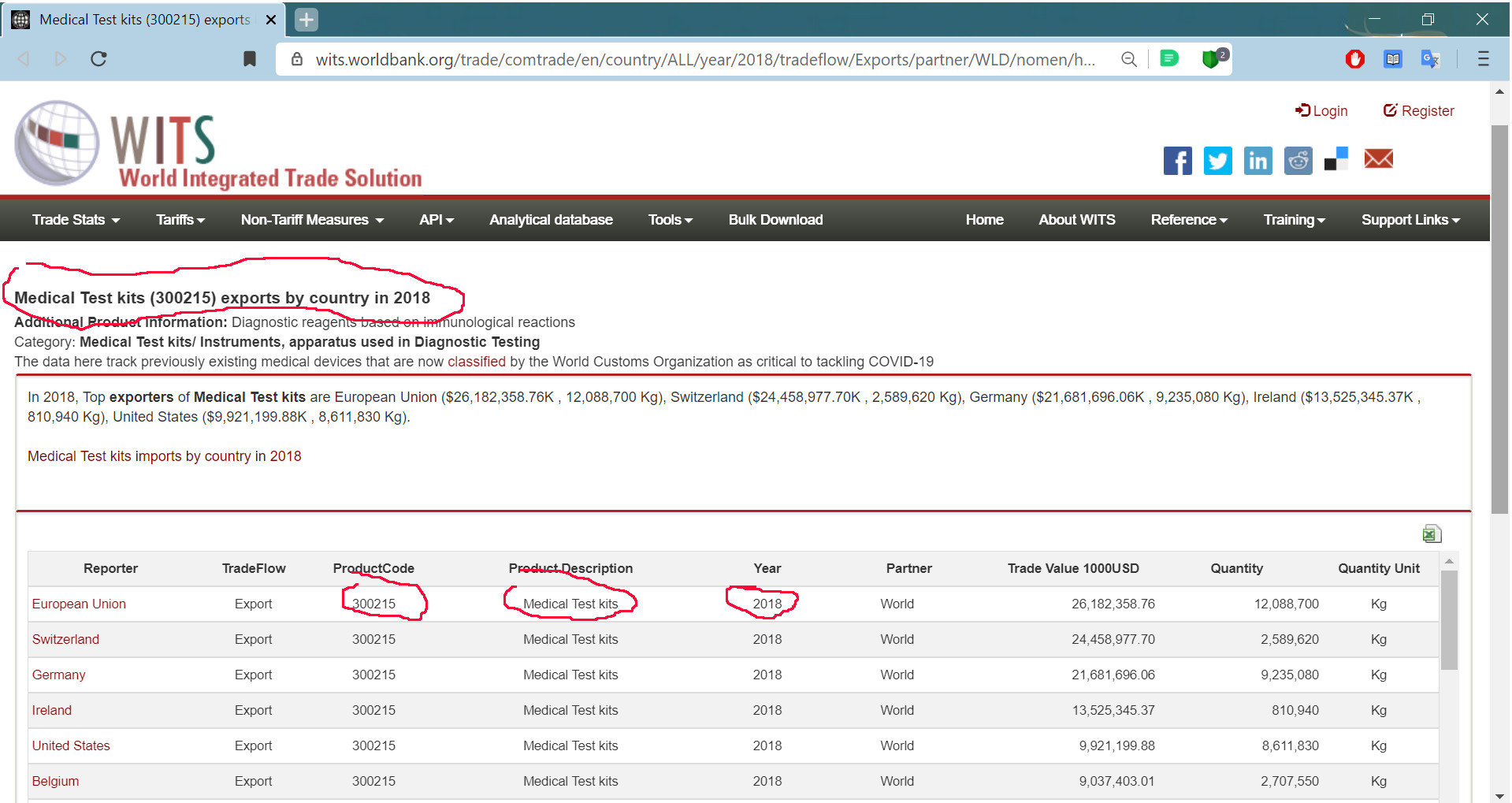Open the green chat extension icon

(x=1169, y=58)
